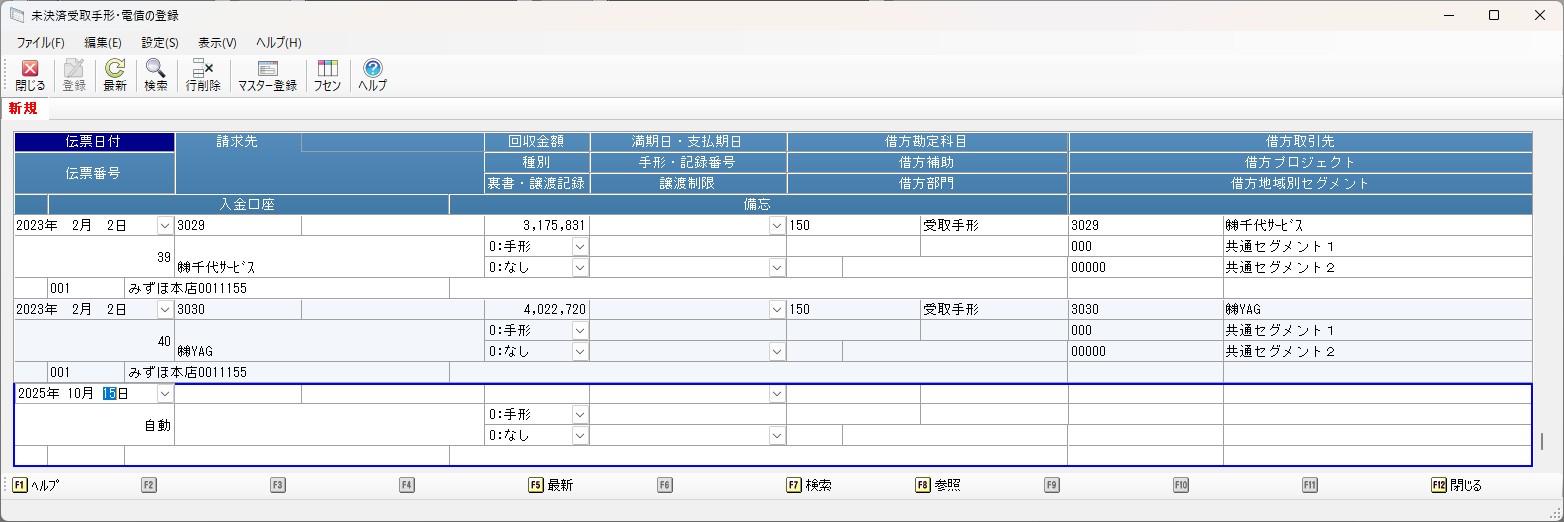Click the フセン sticky note icon
The image size is (1564, 522).
327,75
